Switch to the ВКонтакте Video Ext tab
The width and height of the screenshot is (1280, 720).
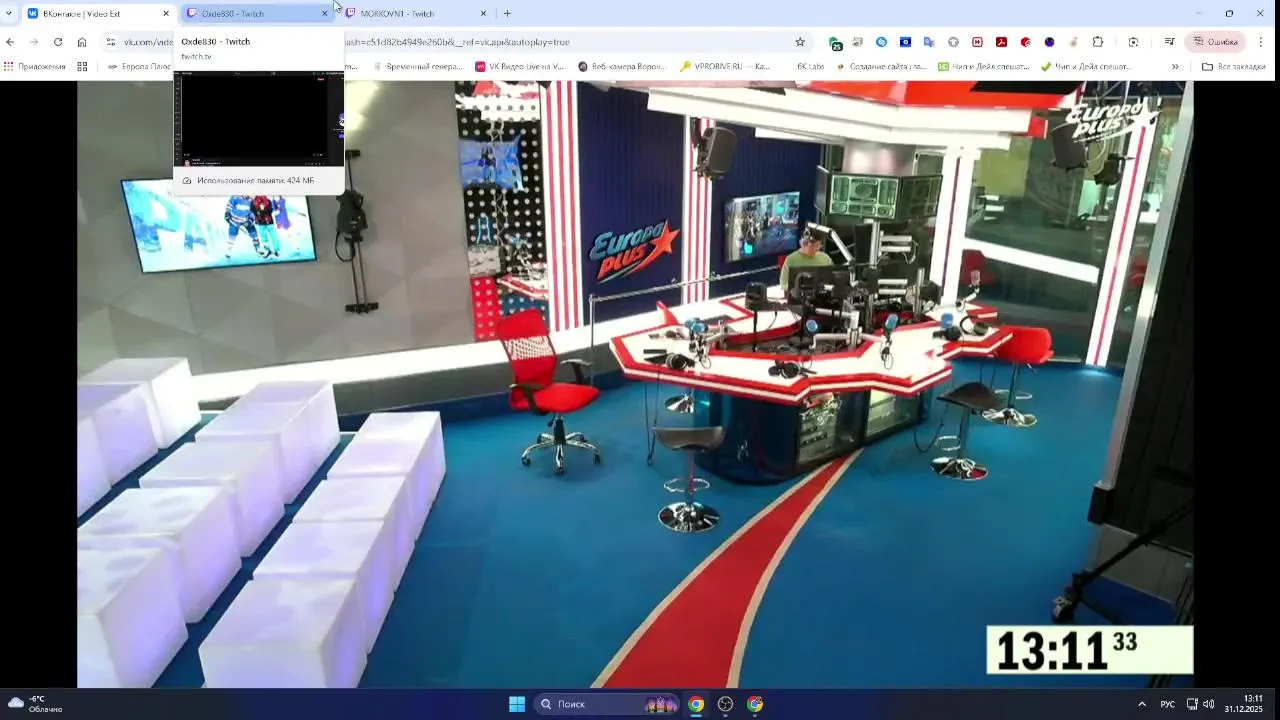pyautogui.click(x=98, y=14)
